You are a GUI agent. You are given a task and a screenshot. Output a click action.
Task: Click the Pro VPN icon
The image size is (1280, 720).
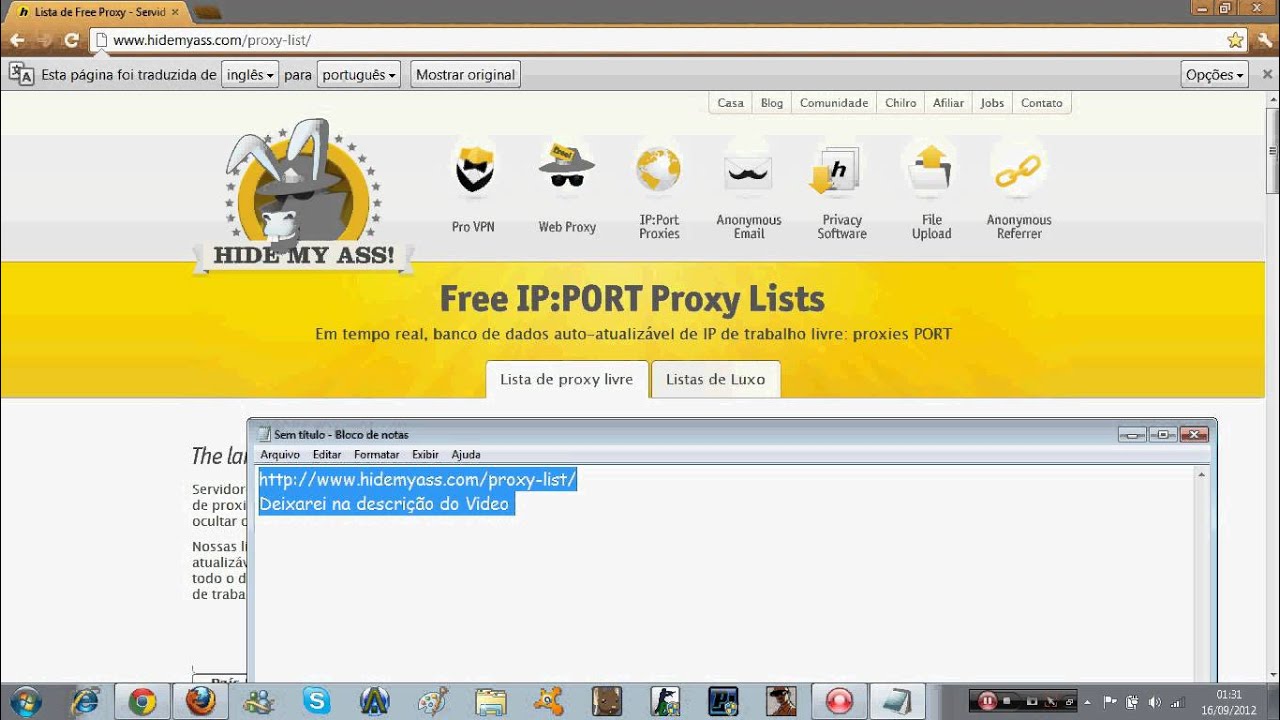[473, 170]
